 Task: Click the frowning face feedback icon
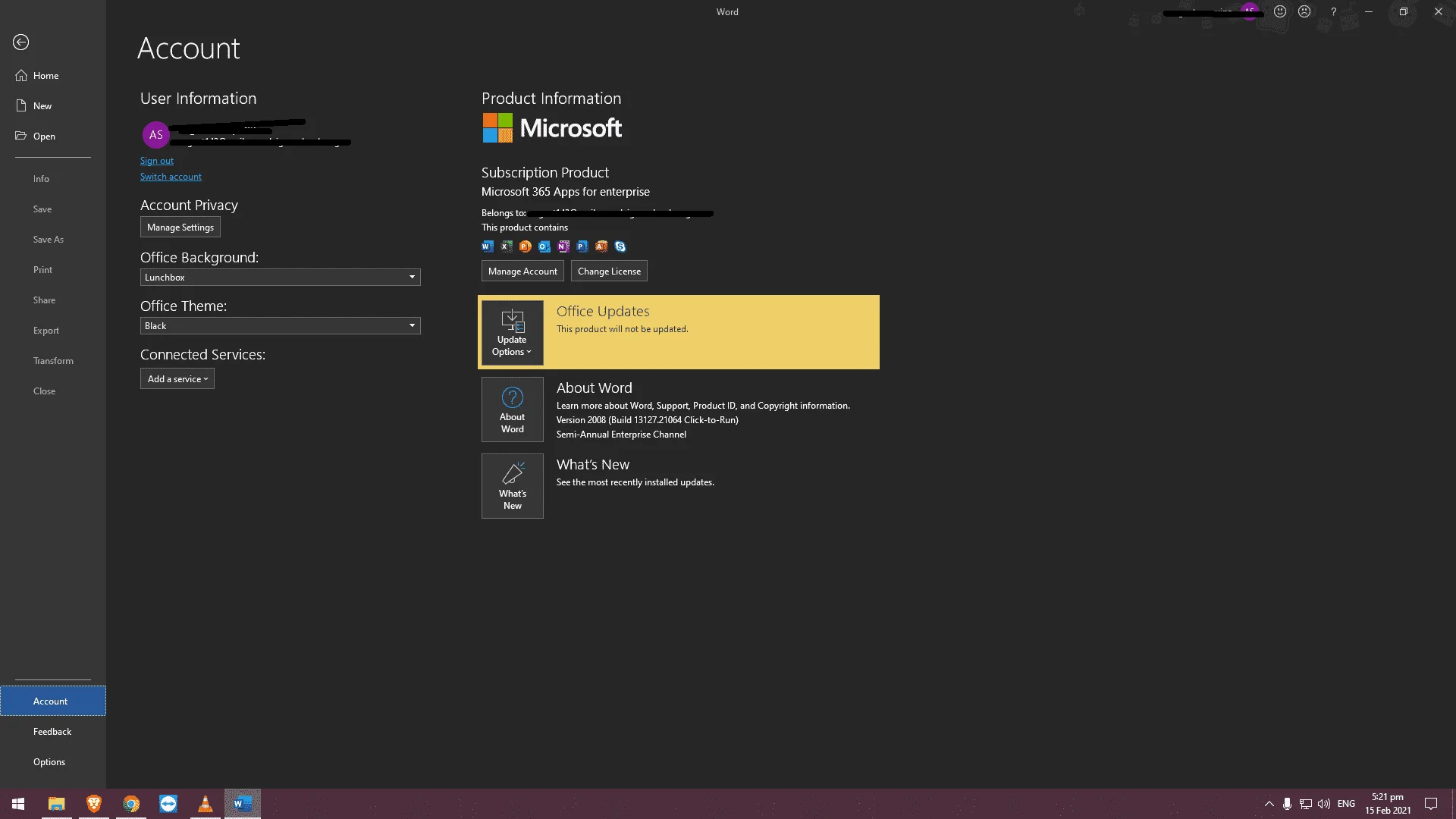click(x=1304, y=11)
